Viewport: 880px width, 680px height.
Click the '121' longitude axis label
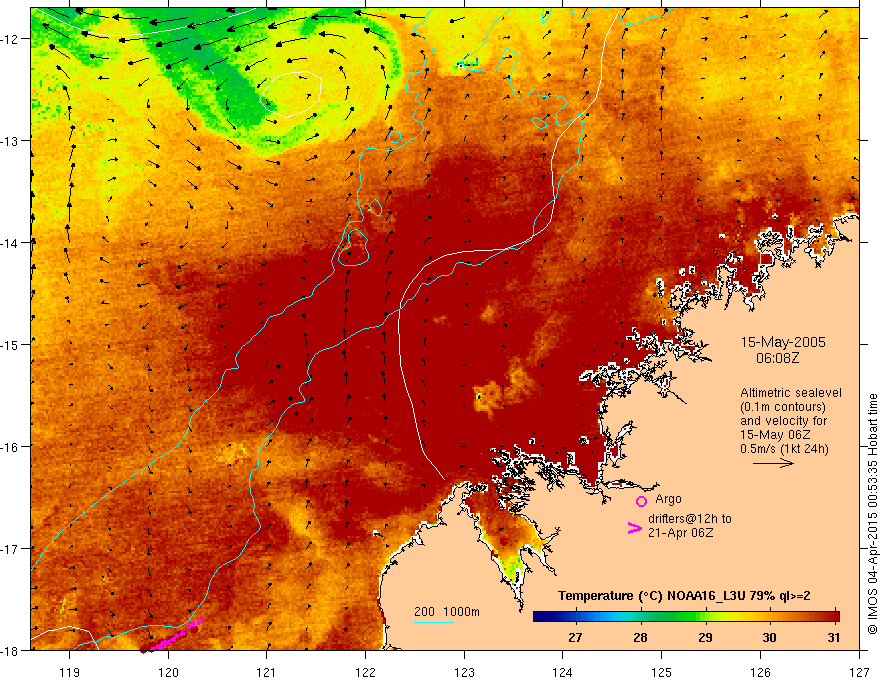coord(267,672)
